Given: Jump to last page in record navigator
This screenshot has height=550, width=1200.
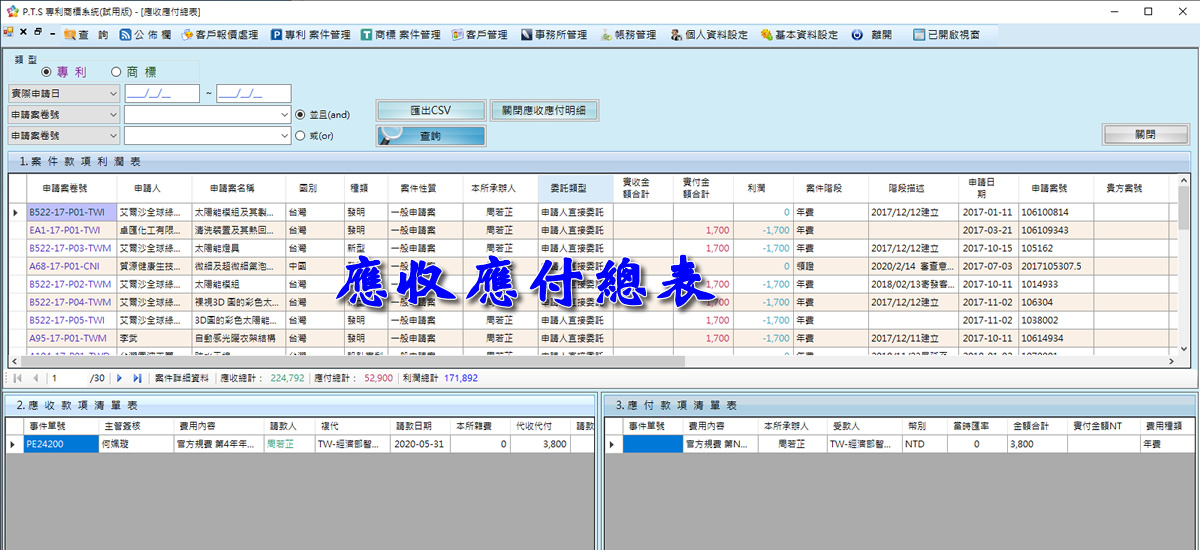Looking at the screenshot, I should pyautogui.click(x=137, y=378).
